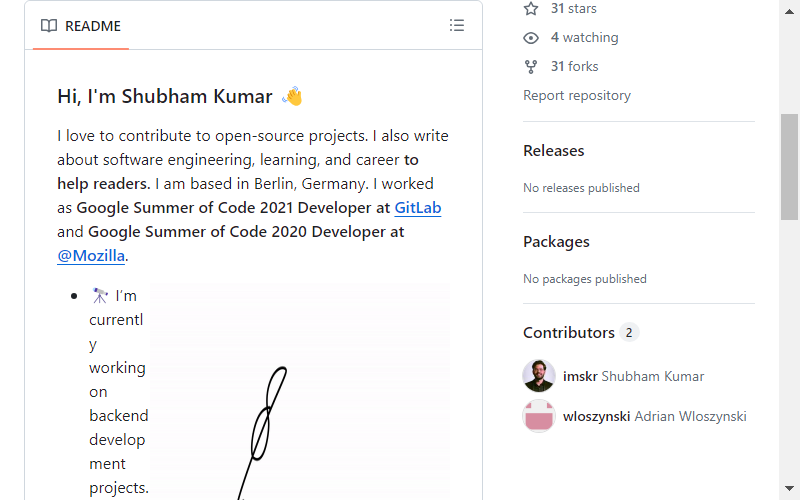
Task: Open the GitLab link
Action: tap(418, 208)
